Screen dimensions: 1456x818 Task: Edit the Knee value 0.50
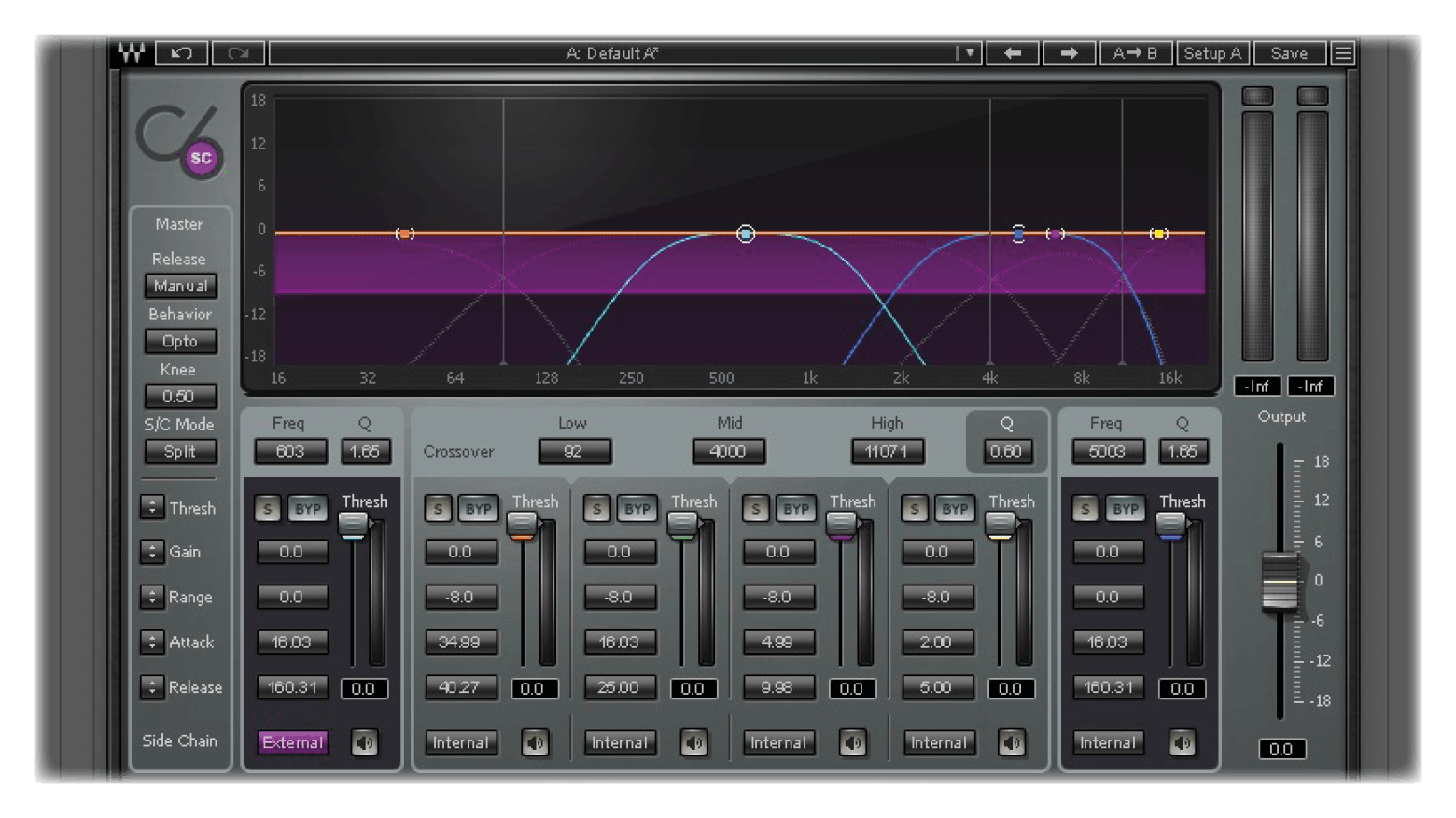pyautogui.click(x=180, y=396)
